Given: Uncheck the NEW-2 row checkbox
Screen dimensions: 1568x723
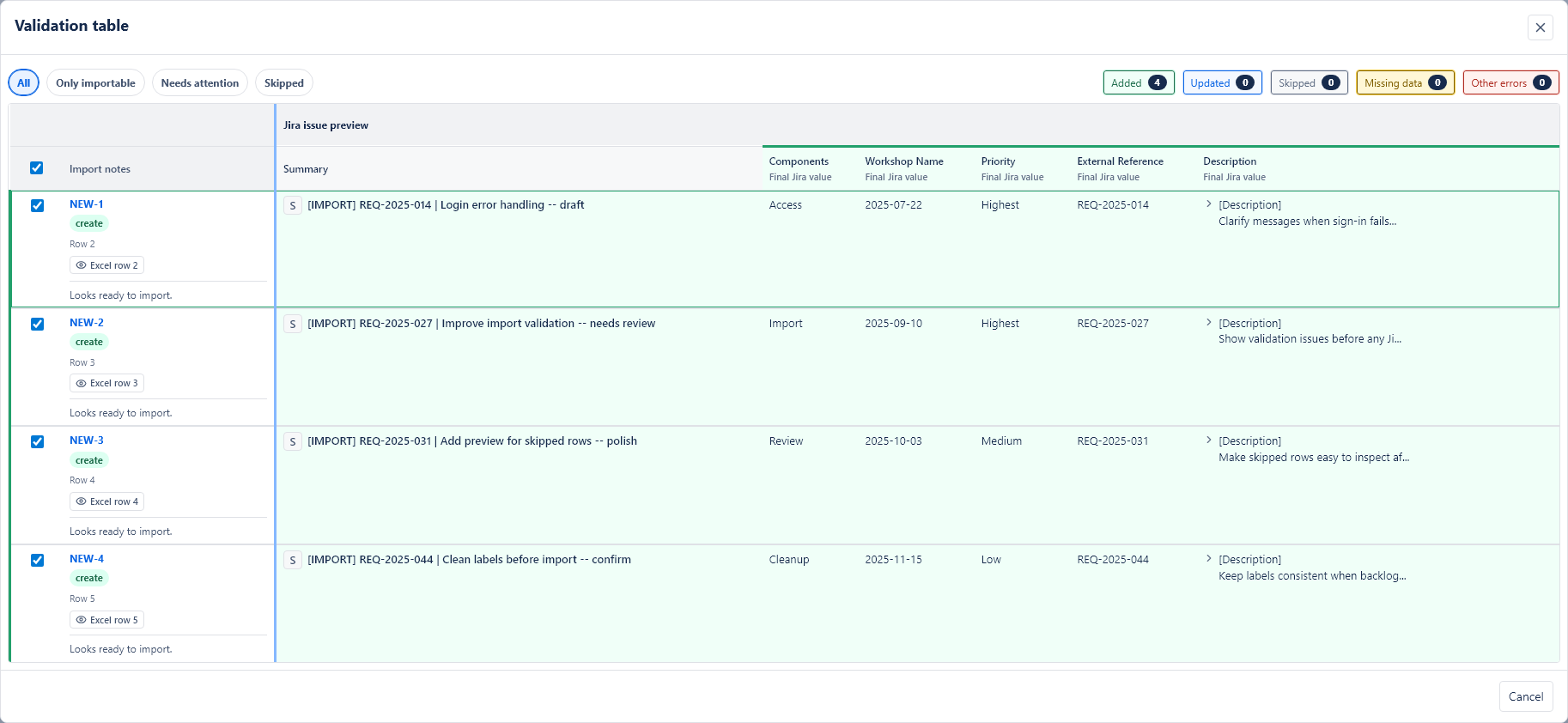Looking at the screenshot, I should coord(38,324).
